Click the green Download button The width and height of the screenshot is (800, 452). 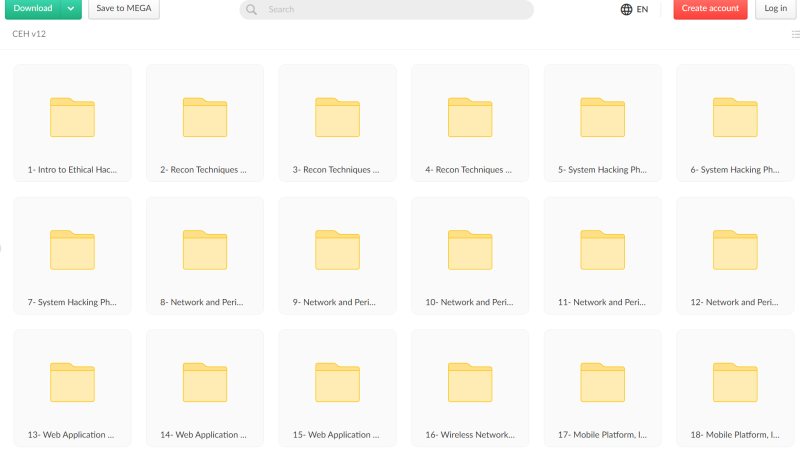point(34,9)
